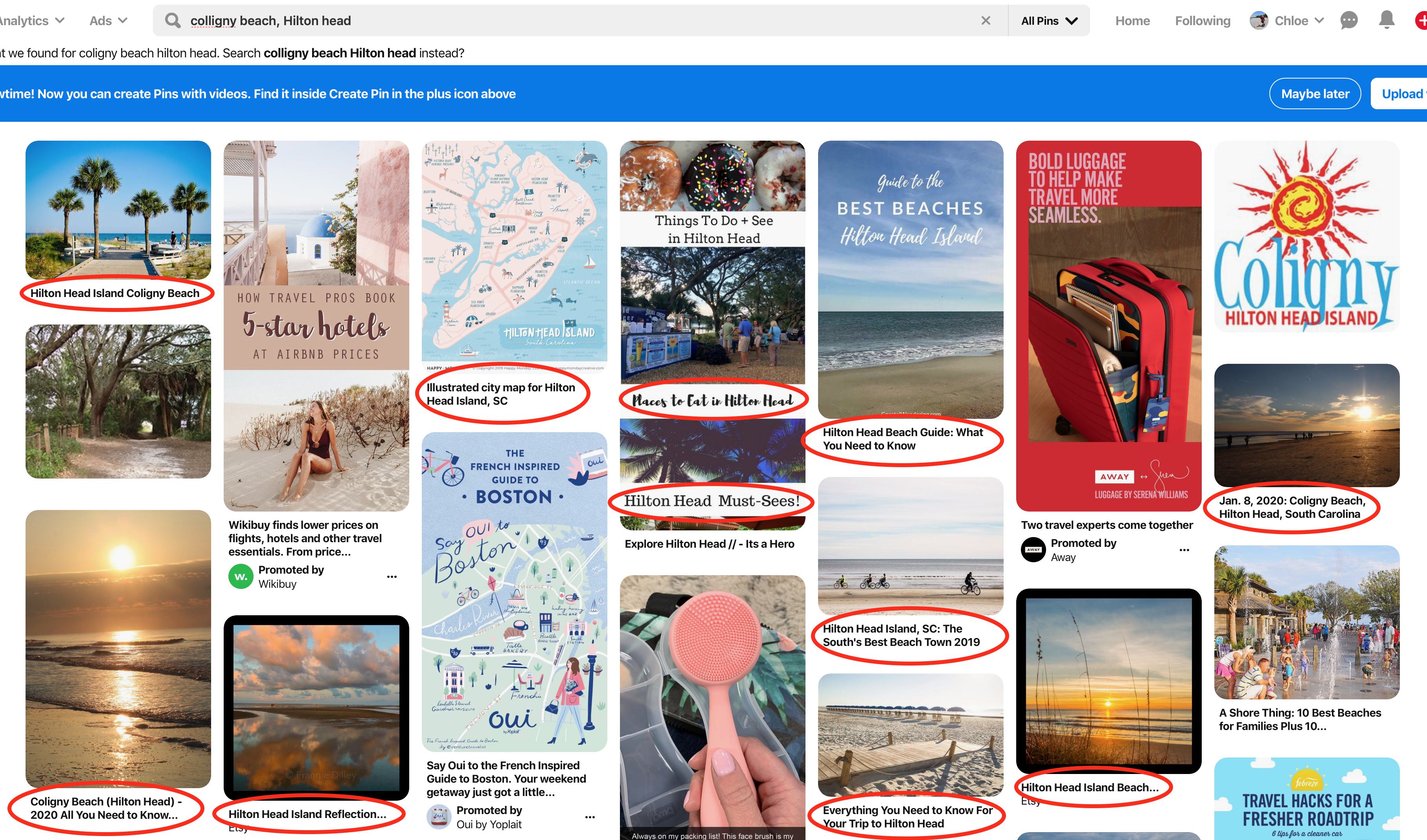Image resolution: width=1427 pixels, height=840 pixels.
Task: Click title 'Hilton Head Island Coligny Beach'
Action: [x=115, y=293]
